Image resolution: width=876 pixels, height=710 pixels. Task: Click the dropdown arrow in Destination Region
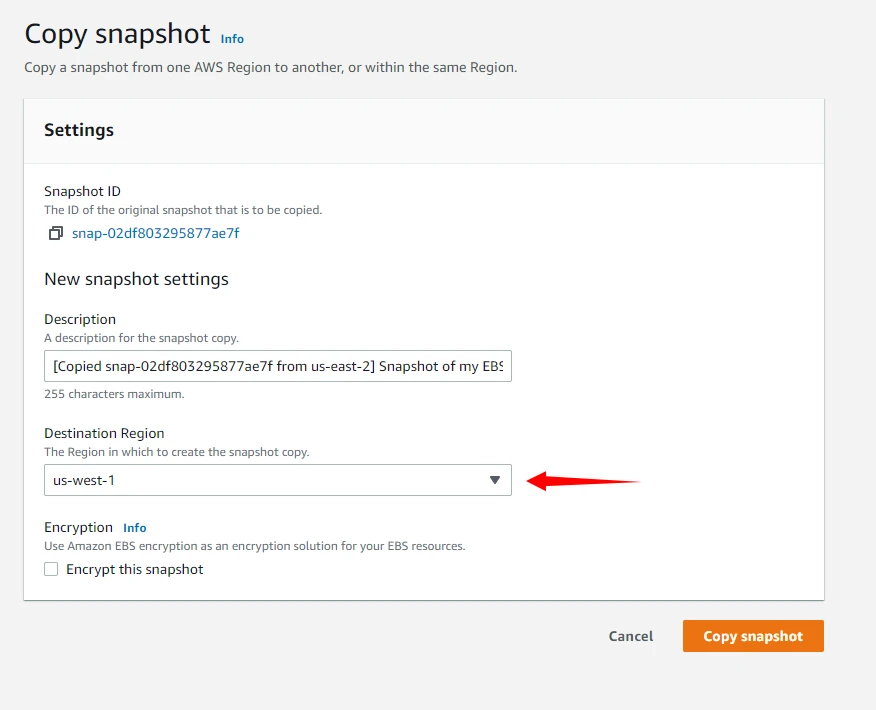[494, 480]
